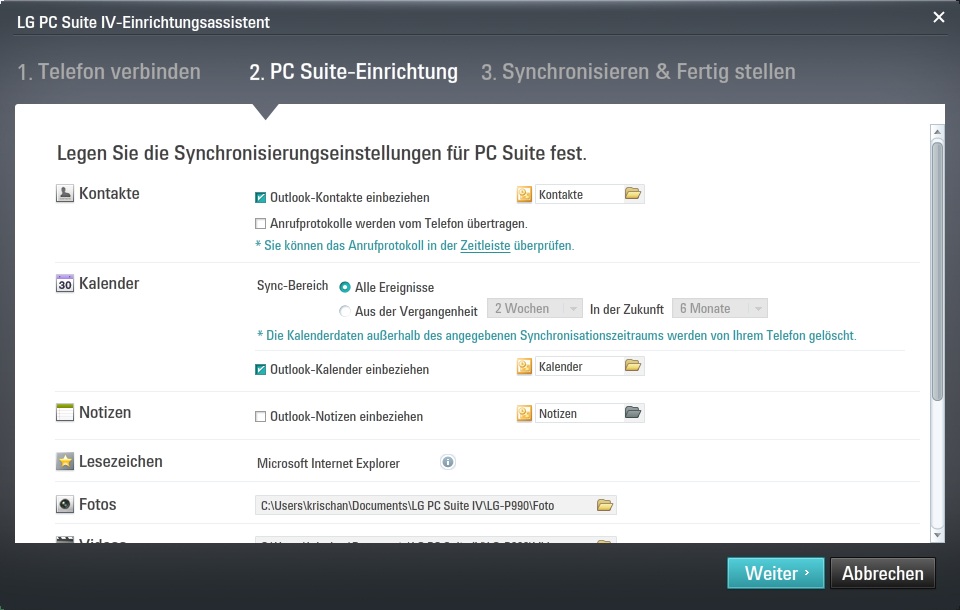The width and height of the screenshot is (960, 610).
Task: Click the vertical scrollbar thumb
Action: pos(937,270)
